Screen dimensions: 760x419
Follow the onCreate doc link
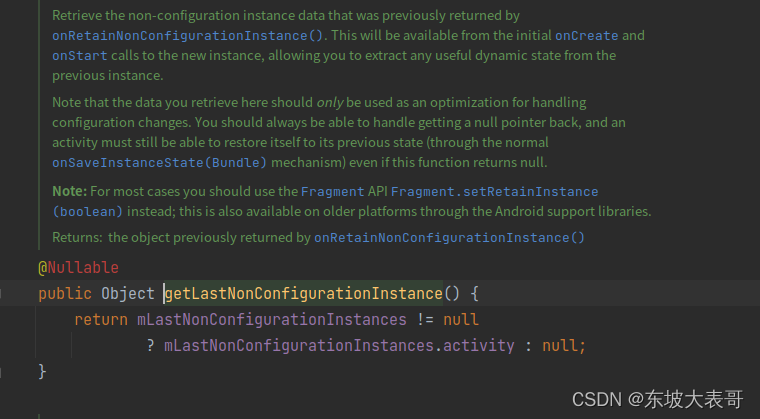[x=586, y=36]
